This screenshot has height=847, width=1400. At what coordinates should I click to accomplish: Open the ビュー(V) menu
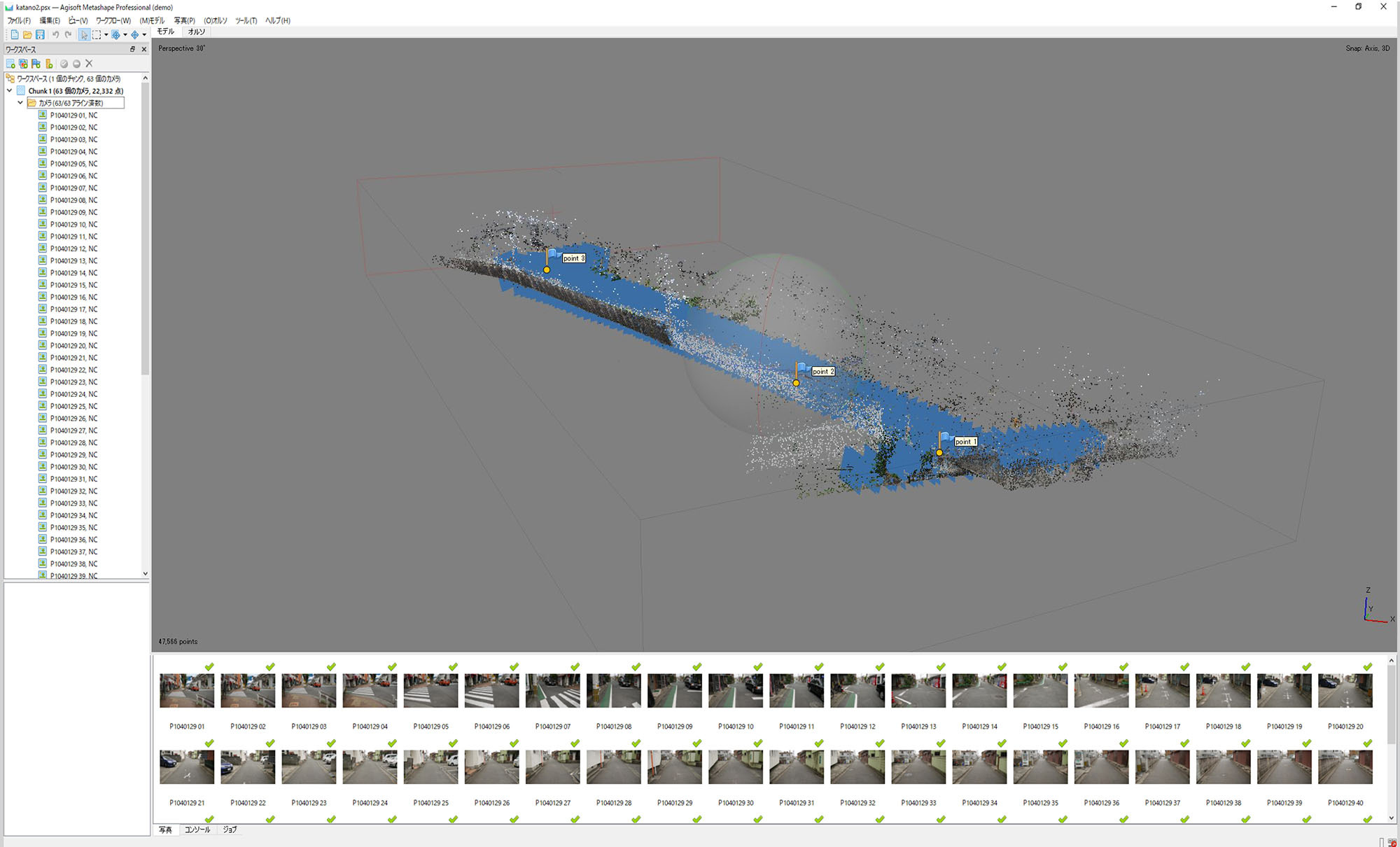pyautogui.click(x=78, y=20)
